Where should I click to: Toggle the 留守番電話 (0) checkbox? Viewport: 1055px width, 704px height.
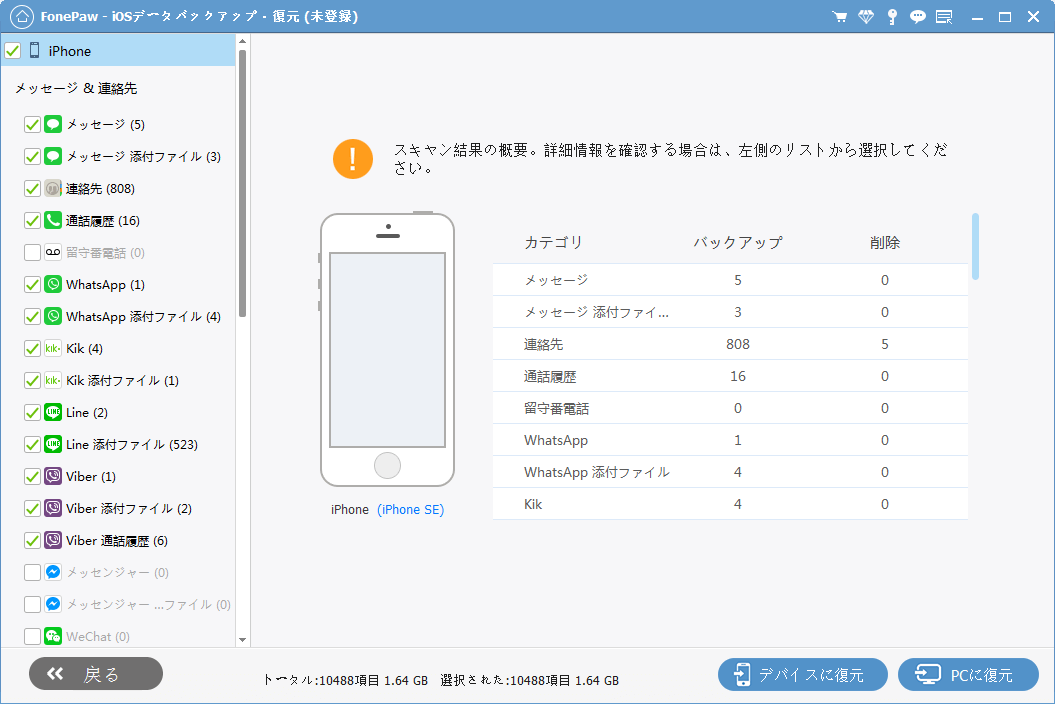[32, 252]
